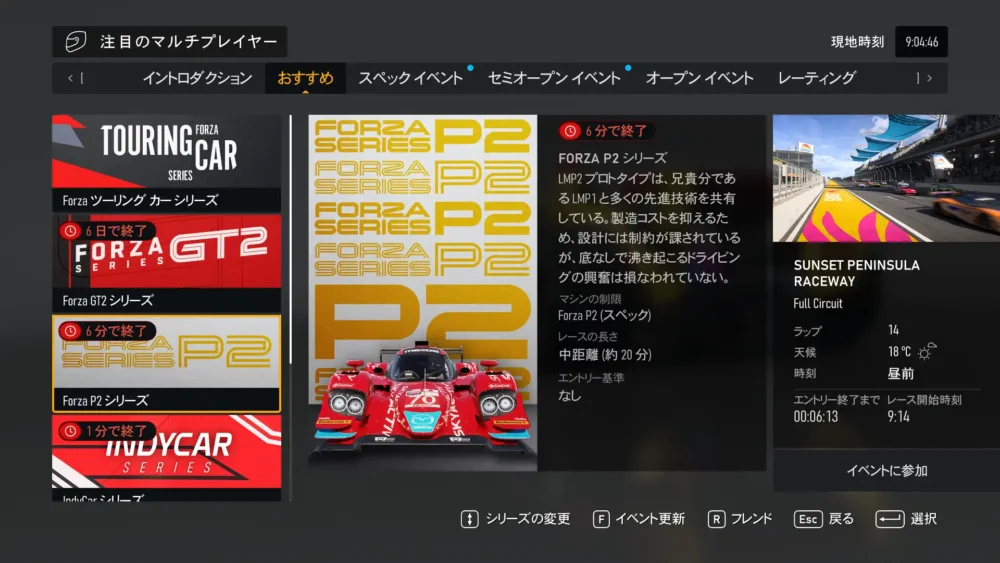Click the clock icon on Forza P2 detail

pos(570,131)
